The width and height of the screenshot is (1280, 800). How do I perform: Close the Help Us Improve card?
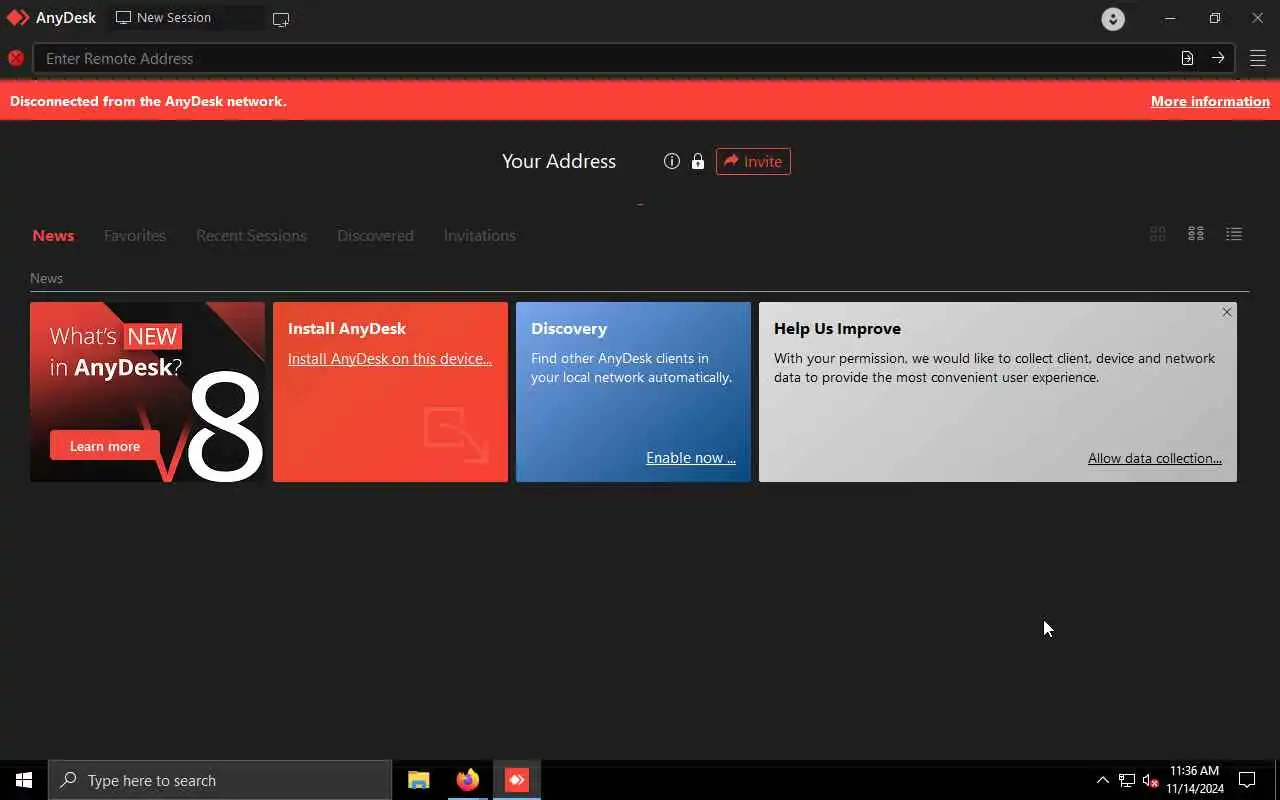tap(1227, 312)
